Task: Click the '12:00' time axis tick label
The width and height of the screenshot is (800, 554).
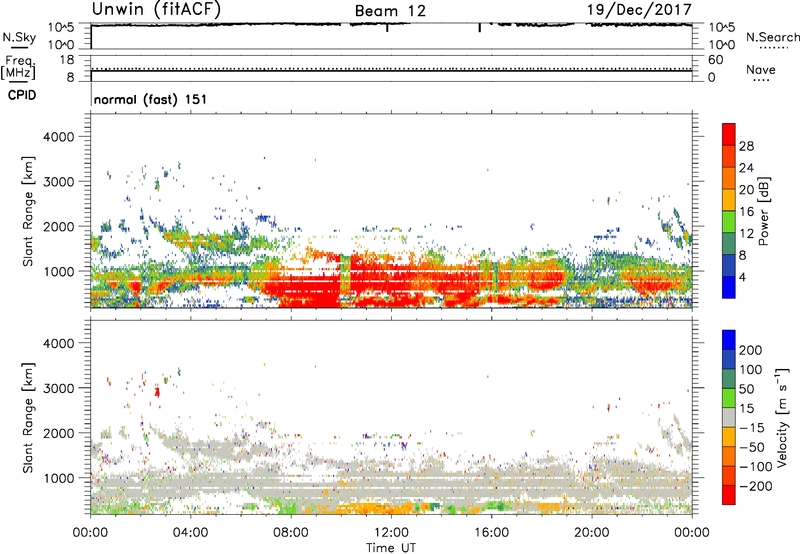Action: tap(391, 533)
